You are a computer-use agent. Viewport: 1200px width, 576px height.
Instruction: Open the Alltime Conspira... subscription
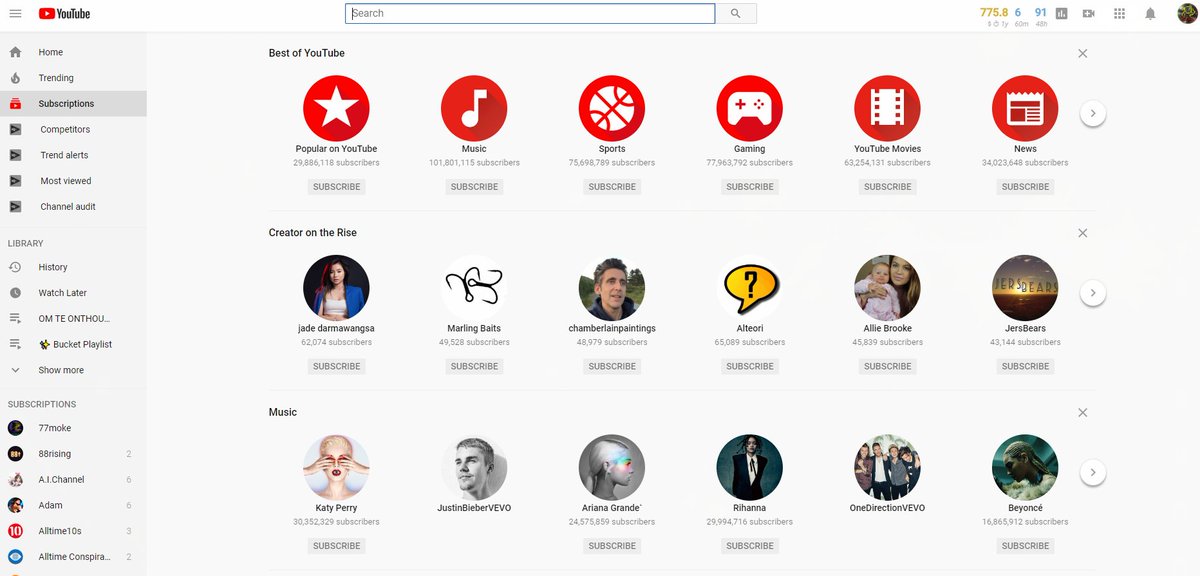pyautogui.click(x=73, y=557)
